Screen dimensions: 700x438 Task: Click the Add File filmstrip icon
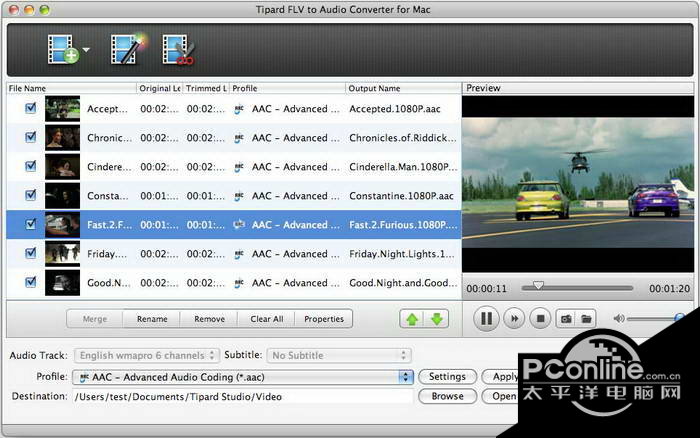62,49
